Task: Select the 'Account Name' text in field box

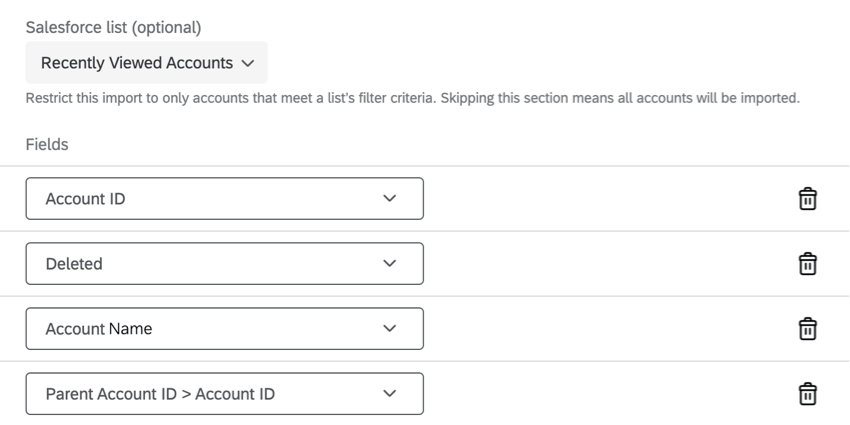Action: pyautogui.click(x=99, y=329)
